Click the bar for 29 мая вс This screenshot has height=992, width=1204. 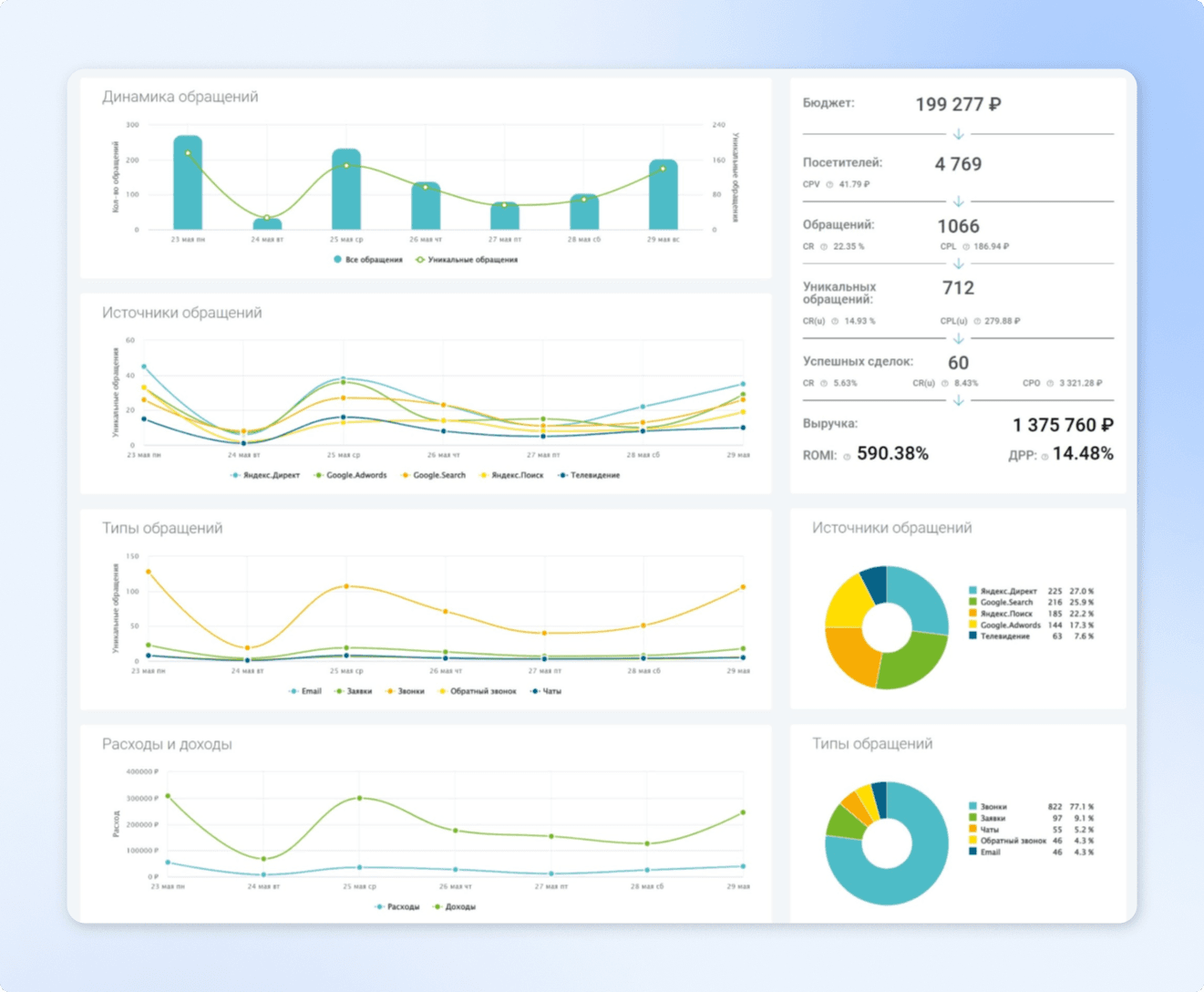(x=664, y=195)
